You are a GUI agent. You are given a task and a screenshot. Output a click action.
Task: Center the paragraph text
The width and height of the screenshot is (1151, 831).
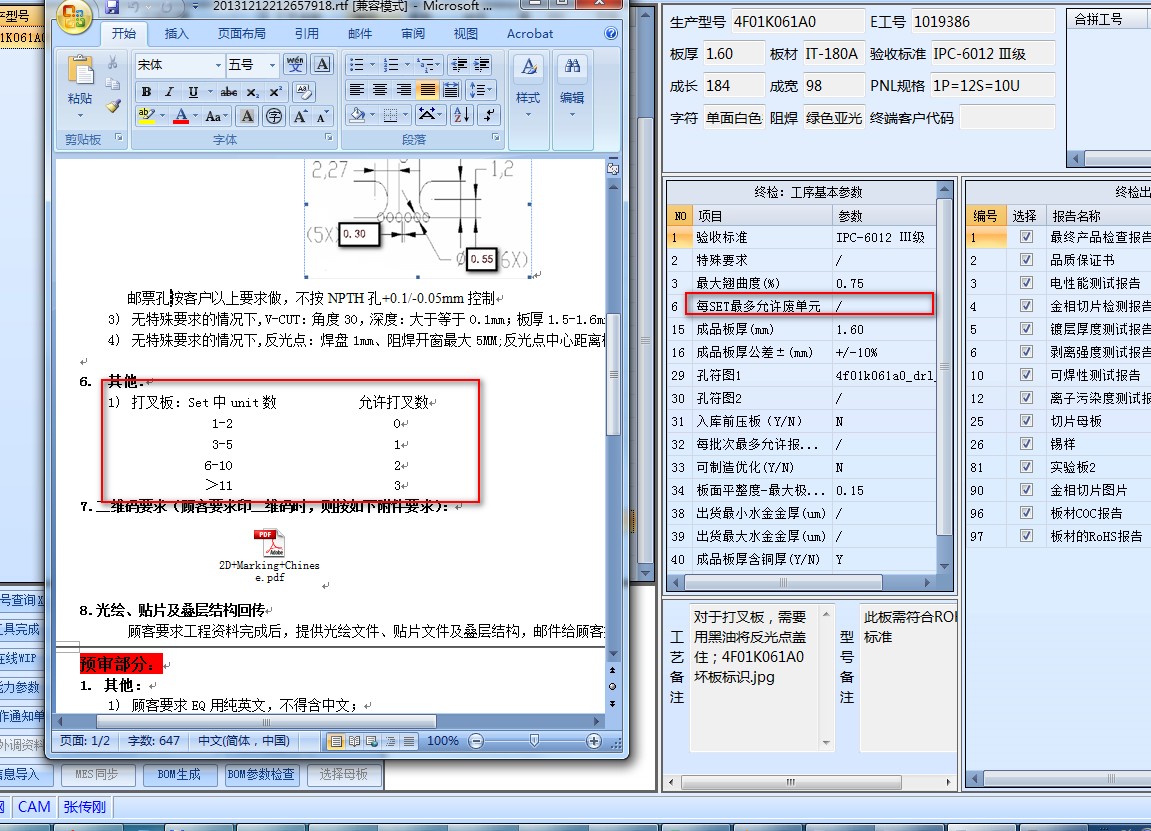click(380, 90)
